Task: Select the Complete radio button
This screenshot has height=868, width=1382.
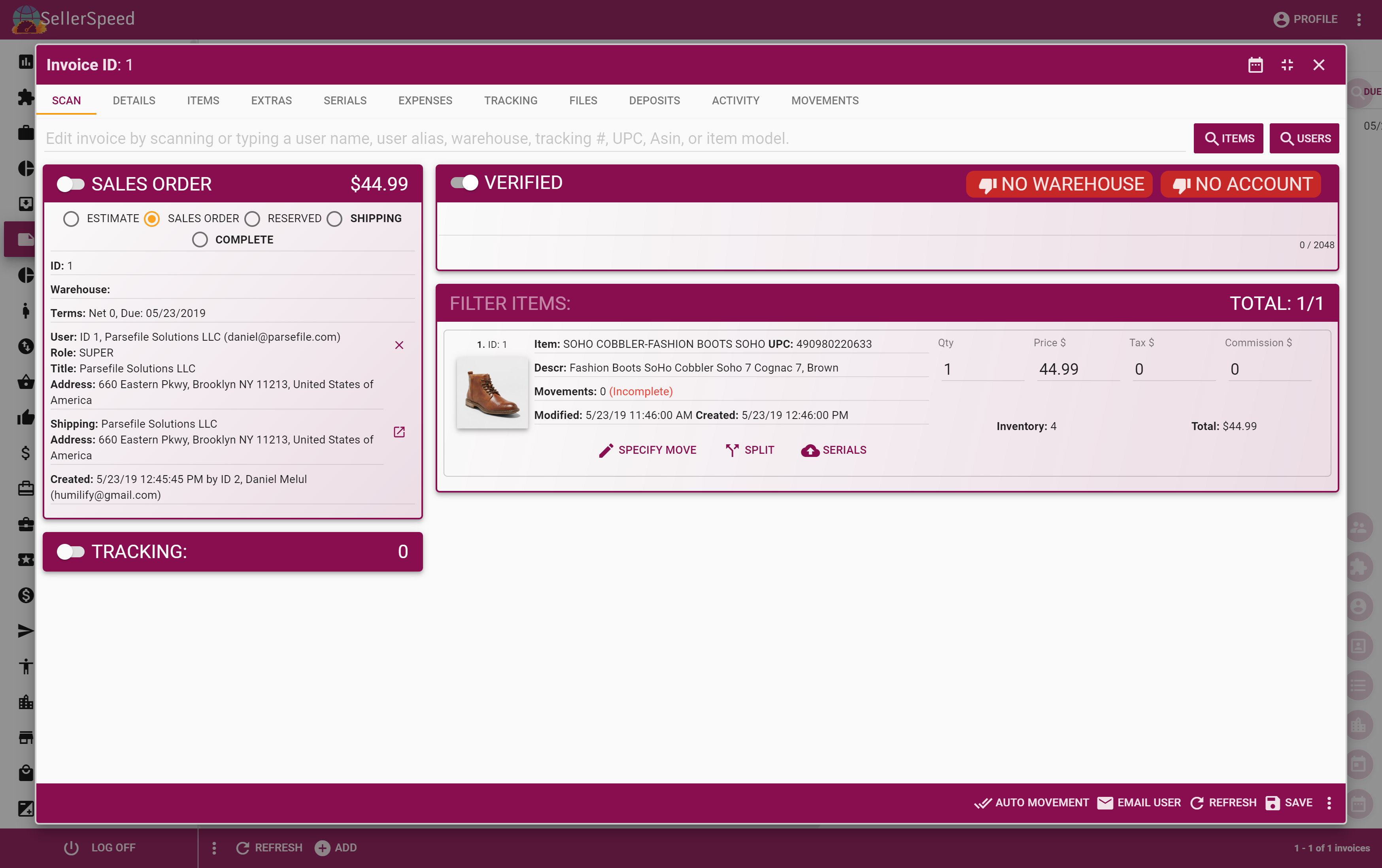Action: coord(200,240)
